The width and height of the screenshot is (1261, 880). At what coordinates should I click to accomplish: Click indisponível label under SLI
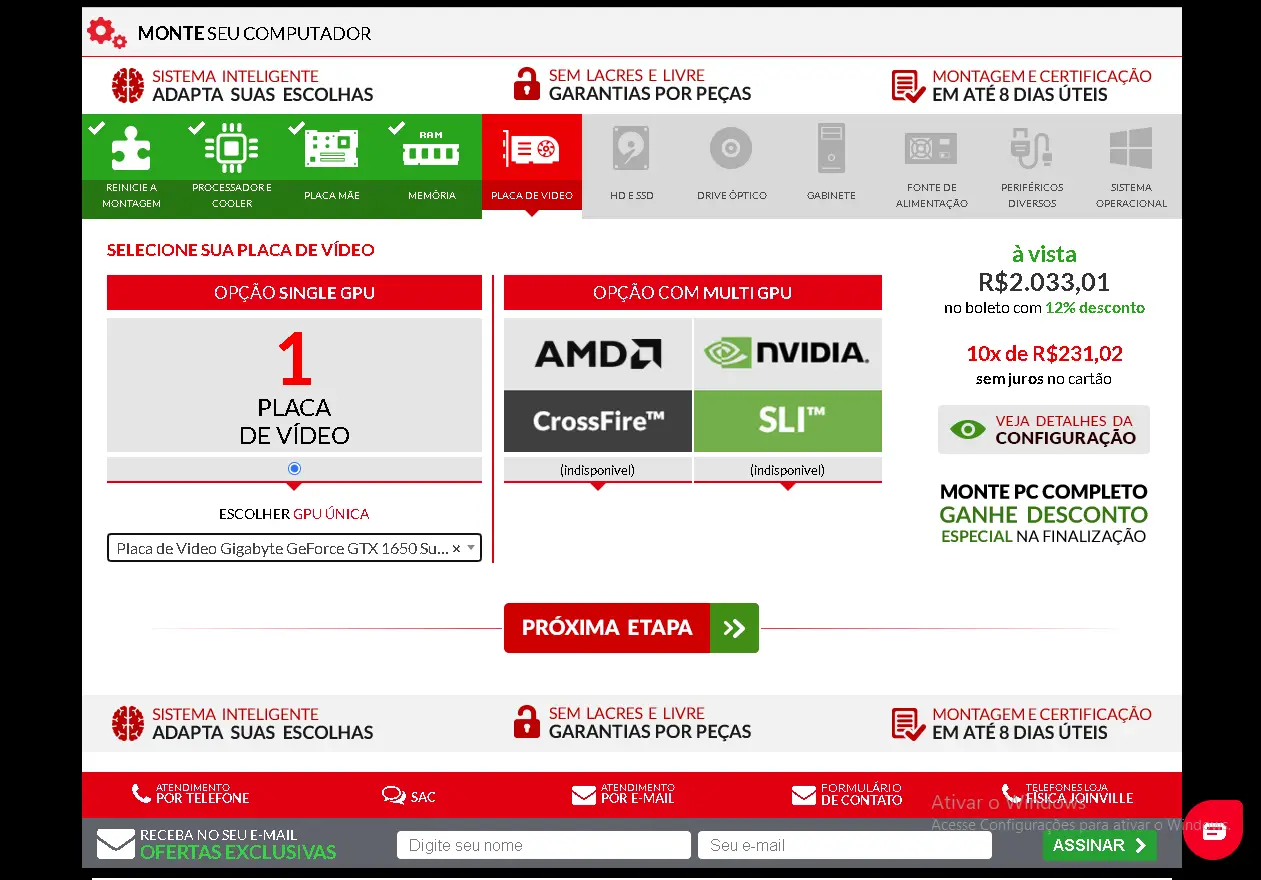788,470
